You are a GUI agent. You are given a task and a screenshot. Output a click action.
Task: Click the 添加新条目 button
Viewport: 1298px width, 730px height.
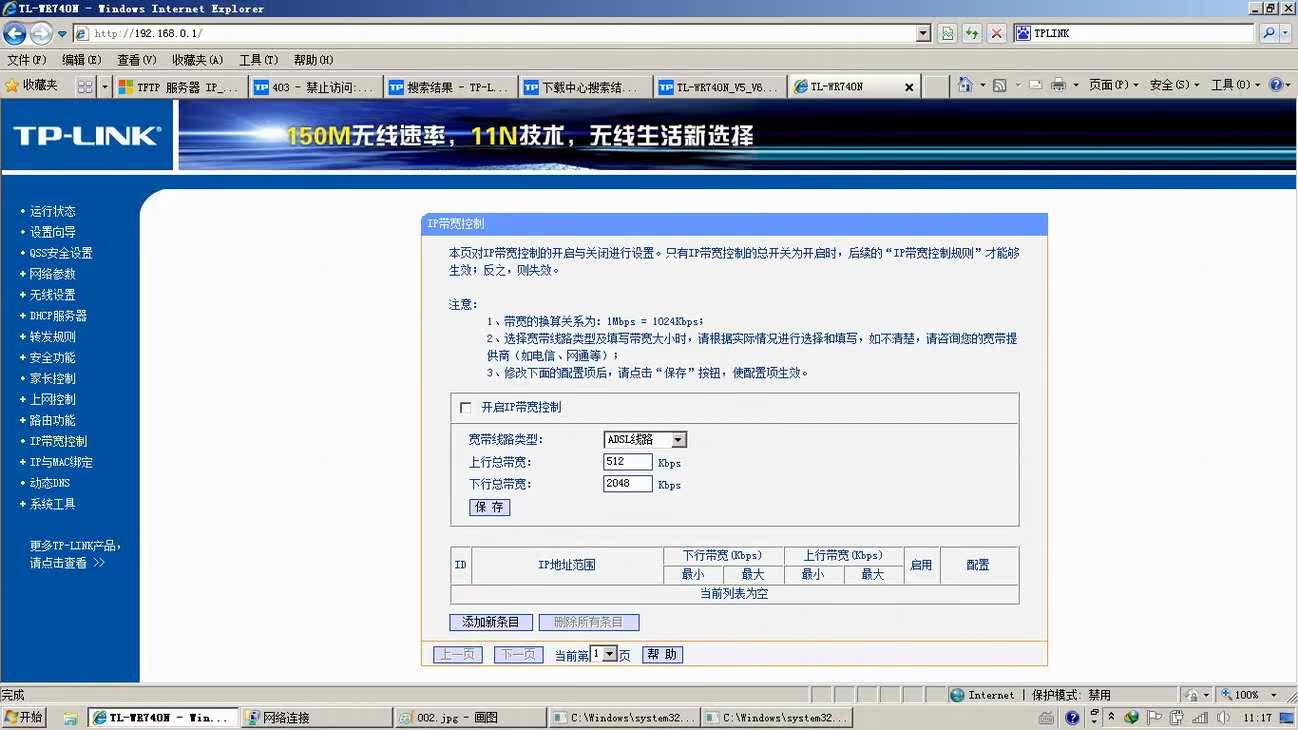tap(490, 622)
